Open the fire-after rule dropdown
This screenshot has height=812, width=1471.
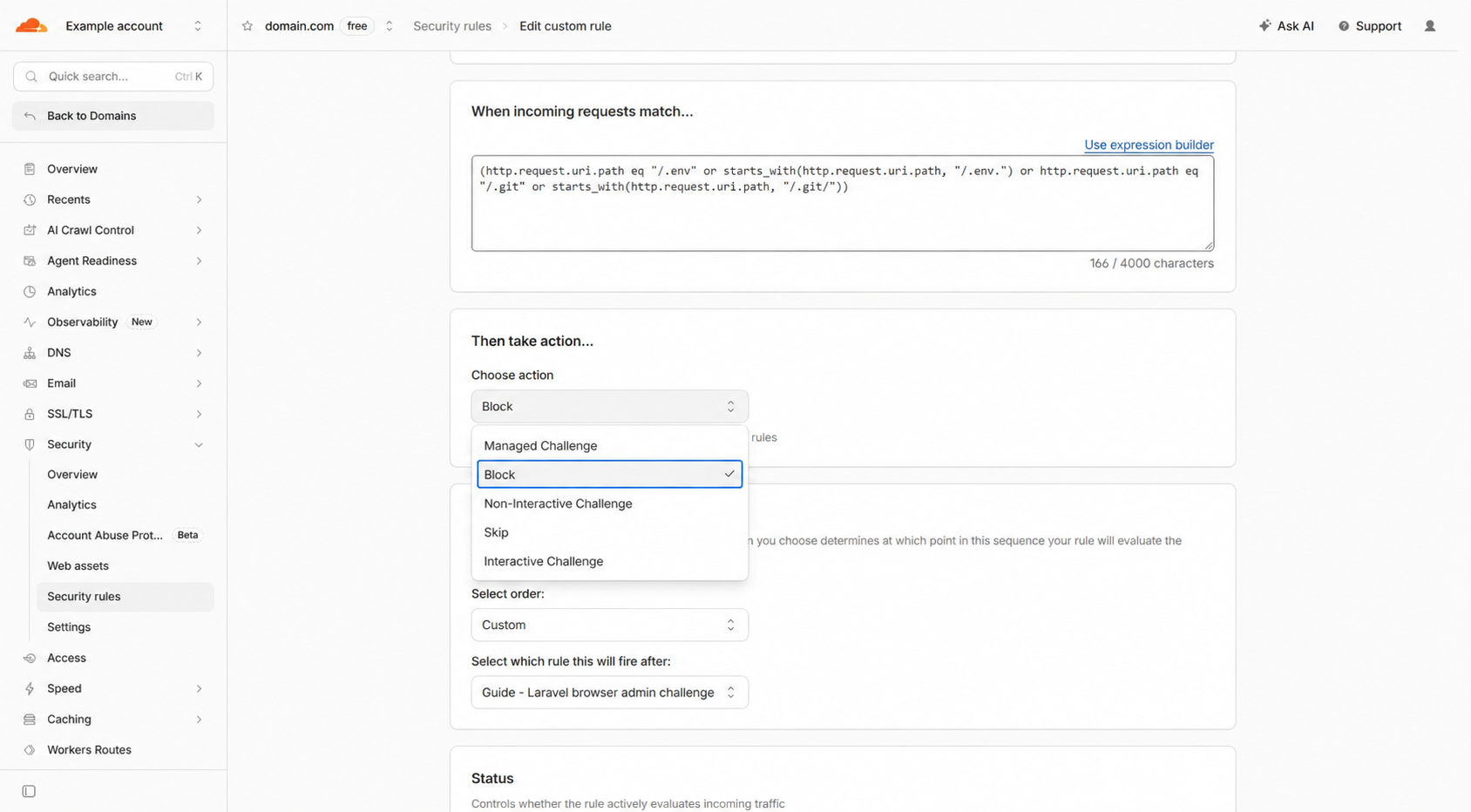pos(609,693)
